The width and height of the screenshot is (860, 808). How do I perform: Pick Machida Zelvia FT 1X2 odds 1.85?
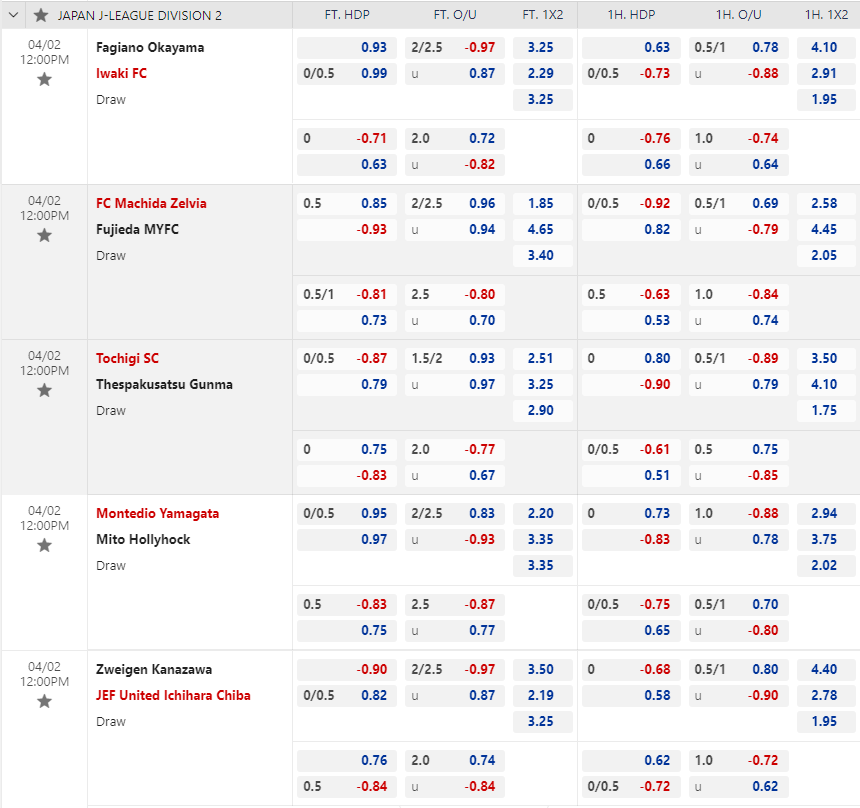tap(542, 204)
